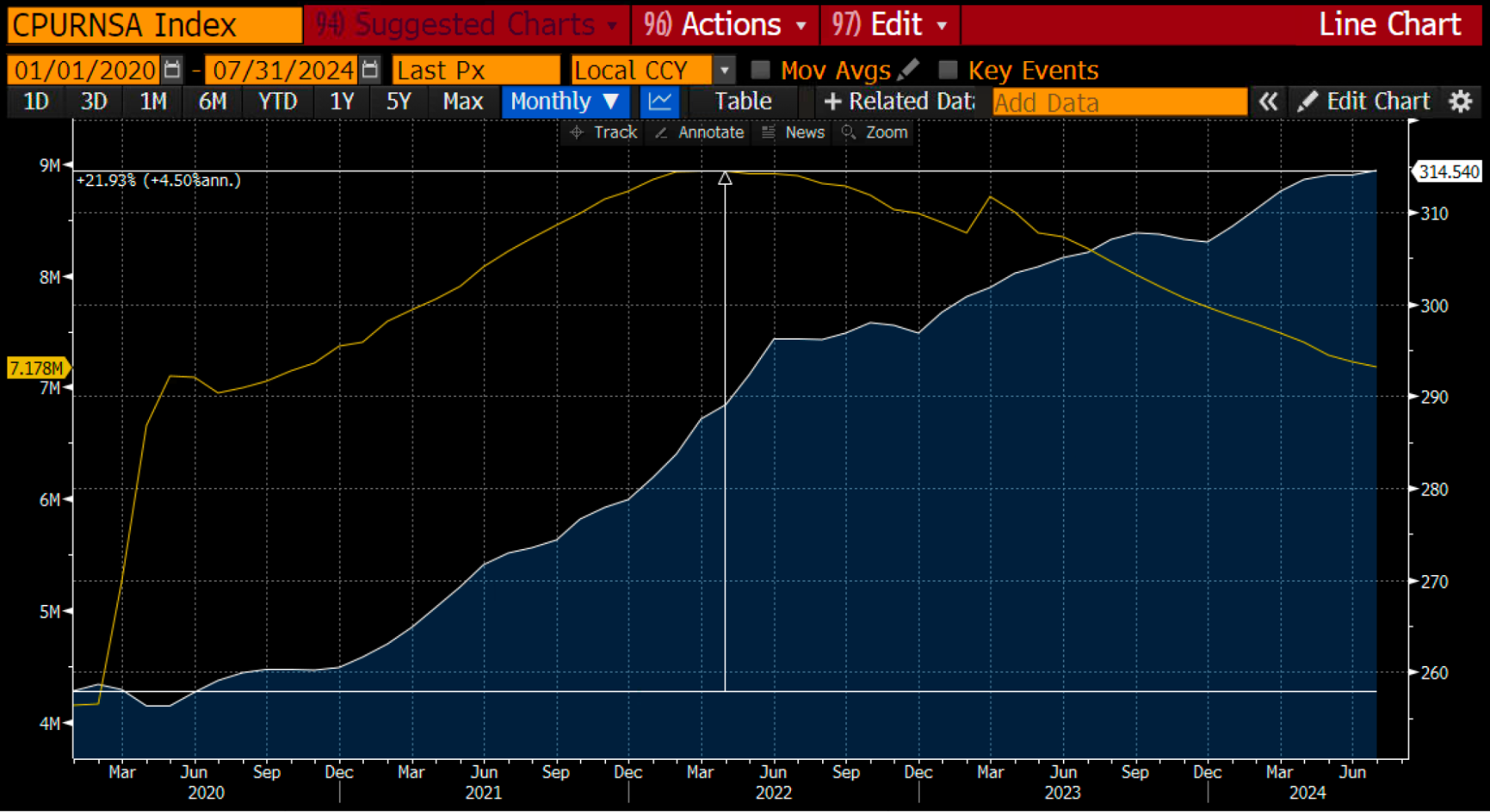Image resolution: width=1490 pixels, height=812 pixels.
Task: Open chart settings gear icon
Action: (1460, 101)
